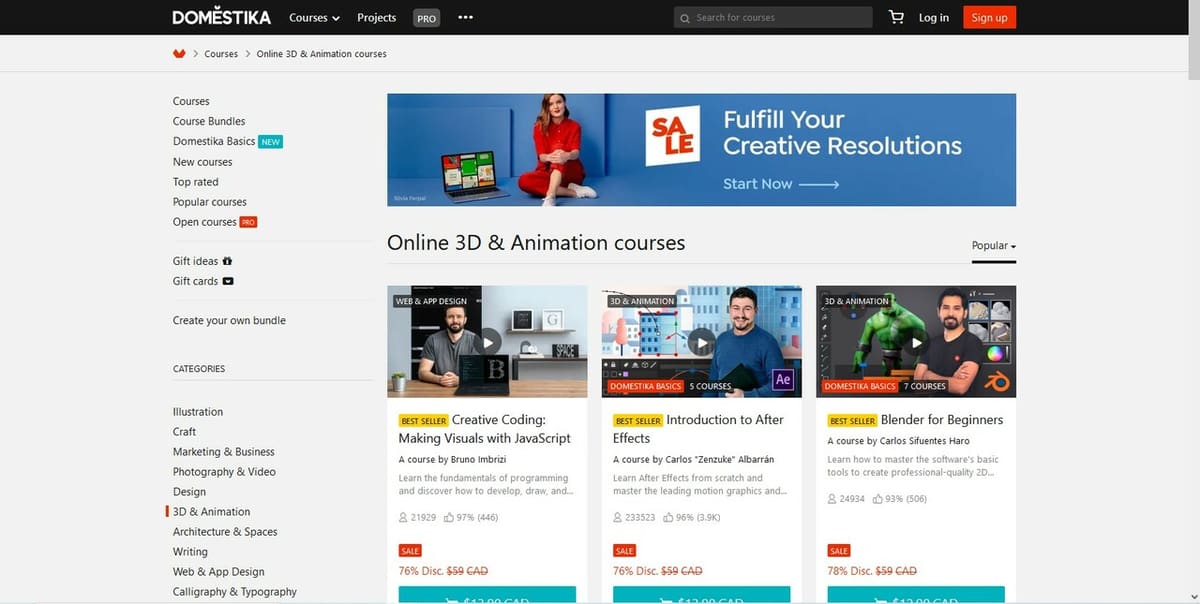
Task: Click the students icon showing 233523
Action: click(617, 517)
